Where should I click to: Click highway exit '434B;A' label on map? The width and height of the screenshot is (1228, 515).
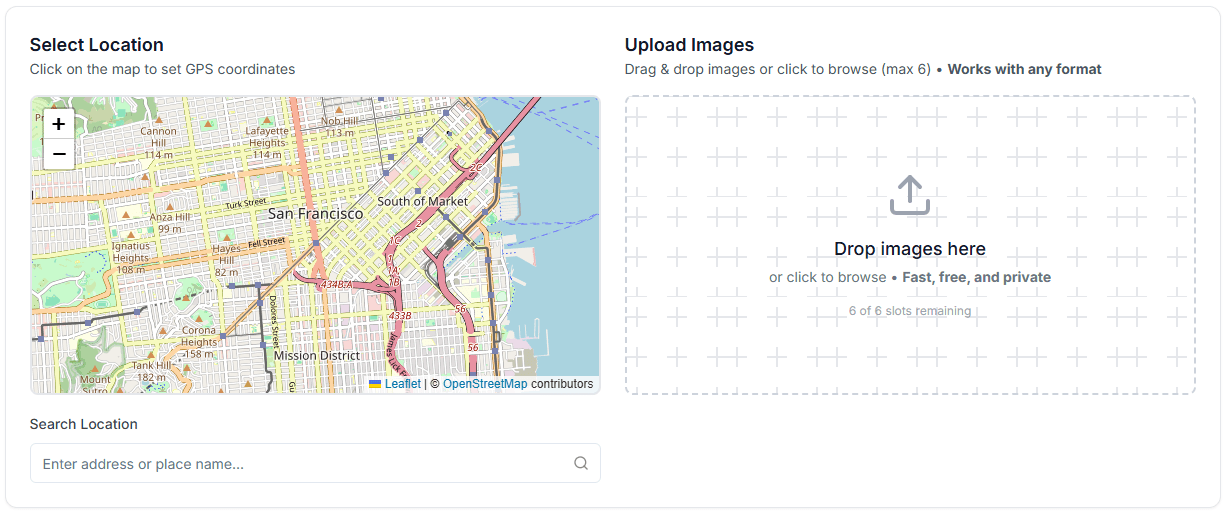(x=337, y=285)
